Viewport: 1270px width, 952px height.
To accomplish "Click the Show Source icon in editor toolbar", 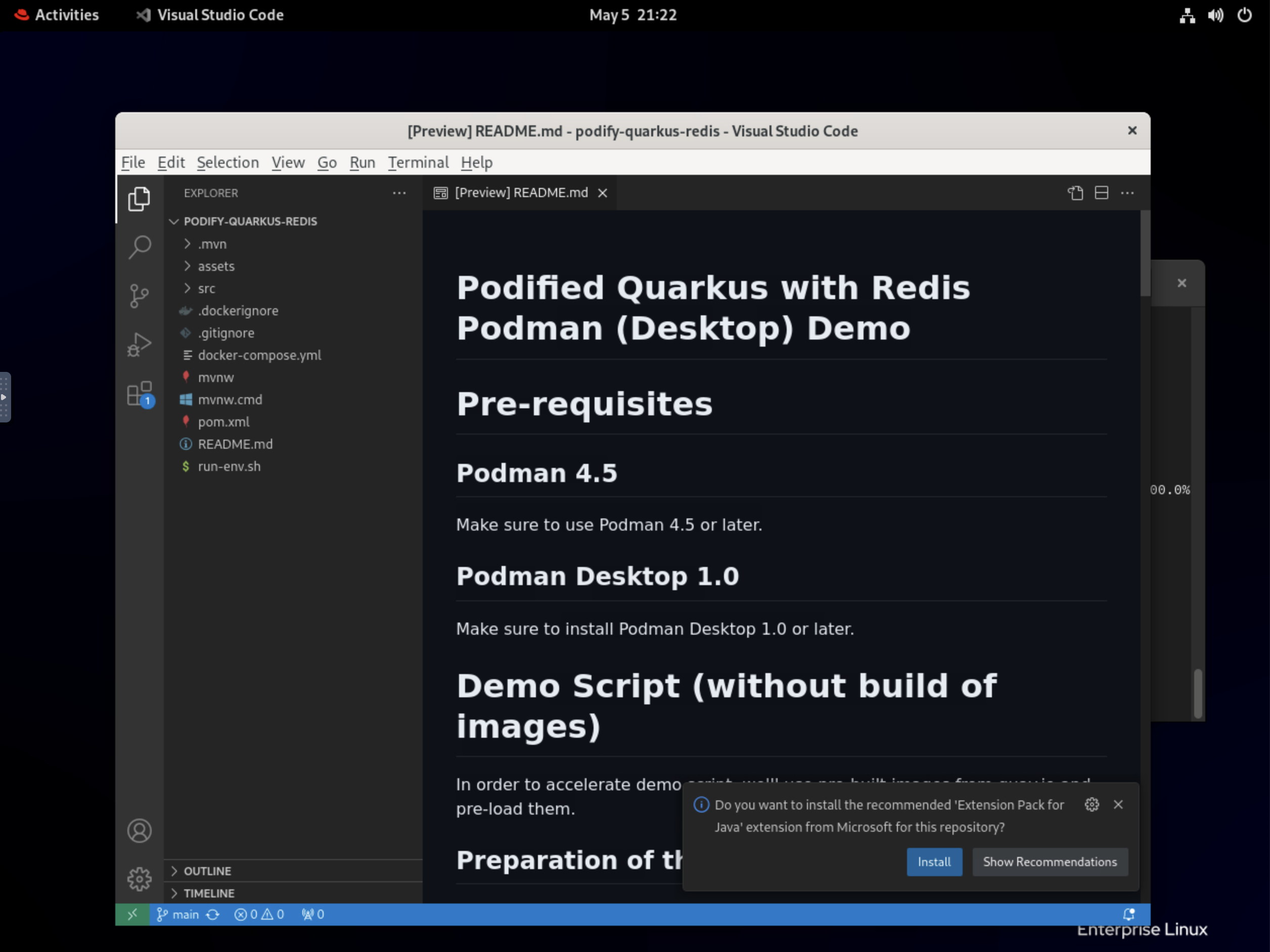I will pyautogui.click(x=1075, y=193).
